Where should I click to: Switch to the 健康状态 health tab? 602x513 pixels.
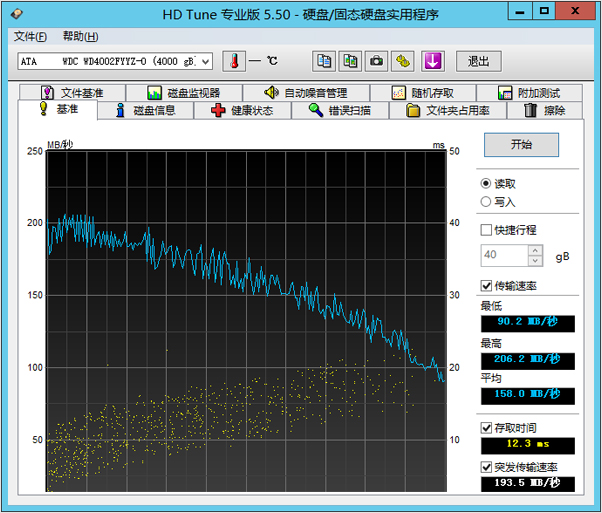click(x=242, y=111)
